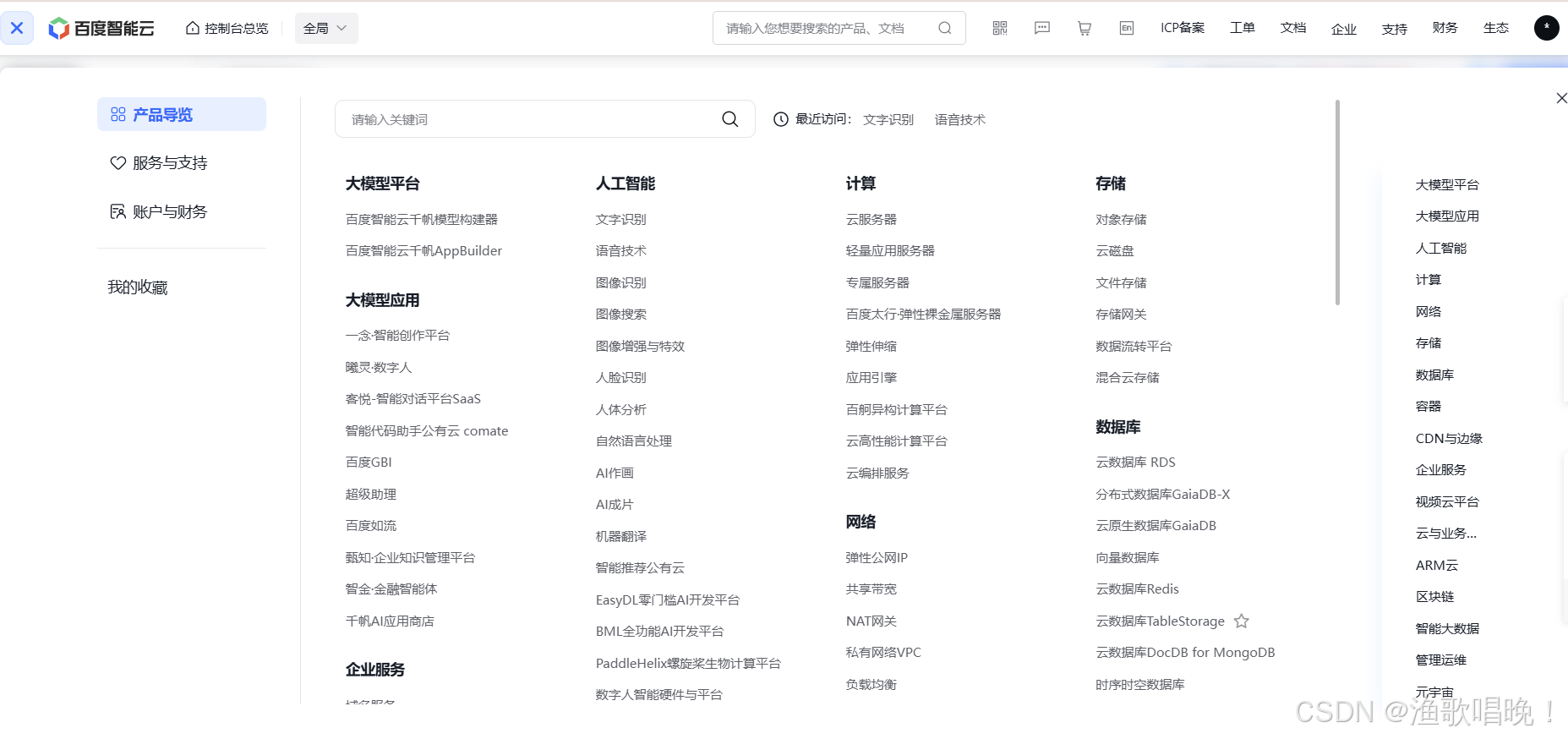
Task: Expand the 全局 region dropdown
Action: [326, 28]
